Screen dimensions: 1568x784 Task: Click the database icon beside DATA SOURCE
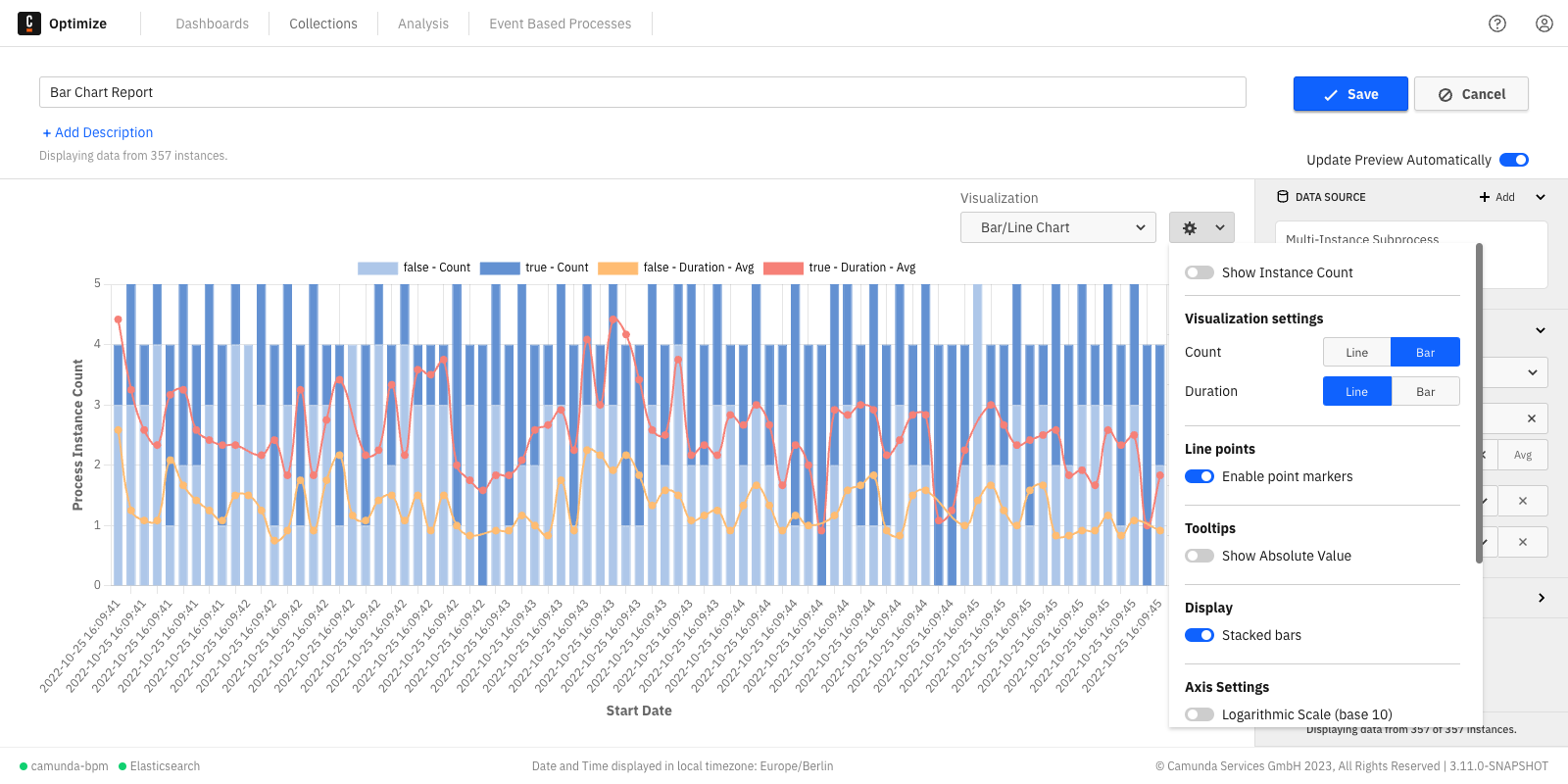point(1283,197)
